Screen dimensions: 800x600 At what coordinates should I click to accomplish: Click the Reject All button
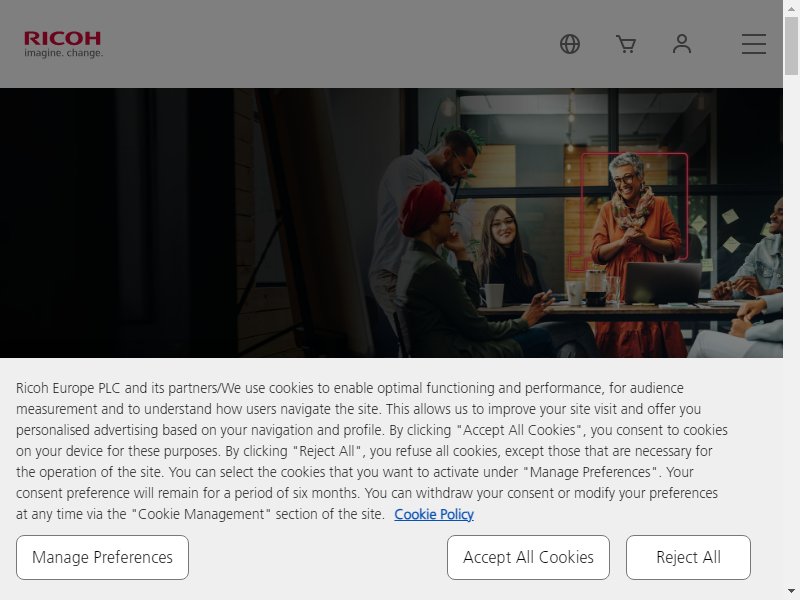[688, 557]
